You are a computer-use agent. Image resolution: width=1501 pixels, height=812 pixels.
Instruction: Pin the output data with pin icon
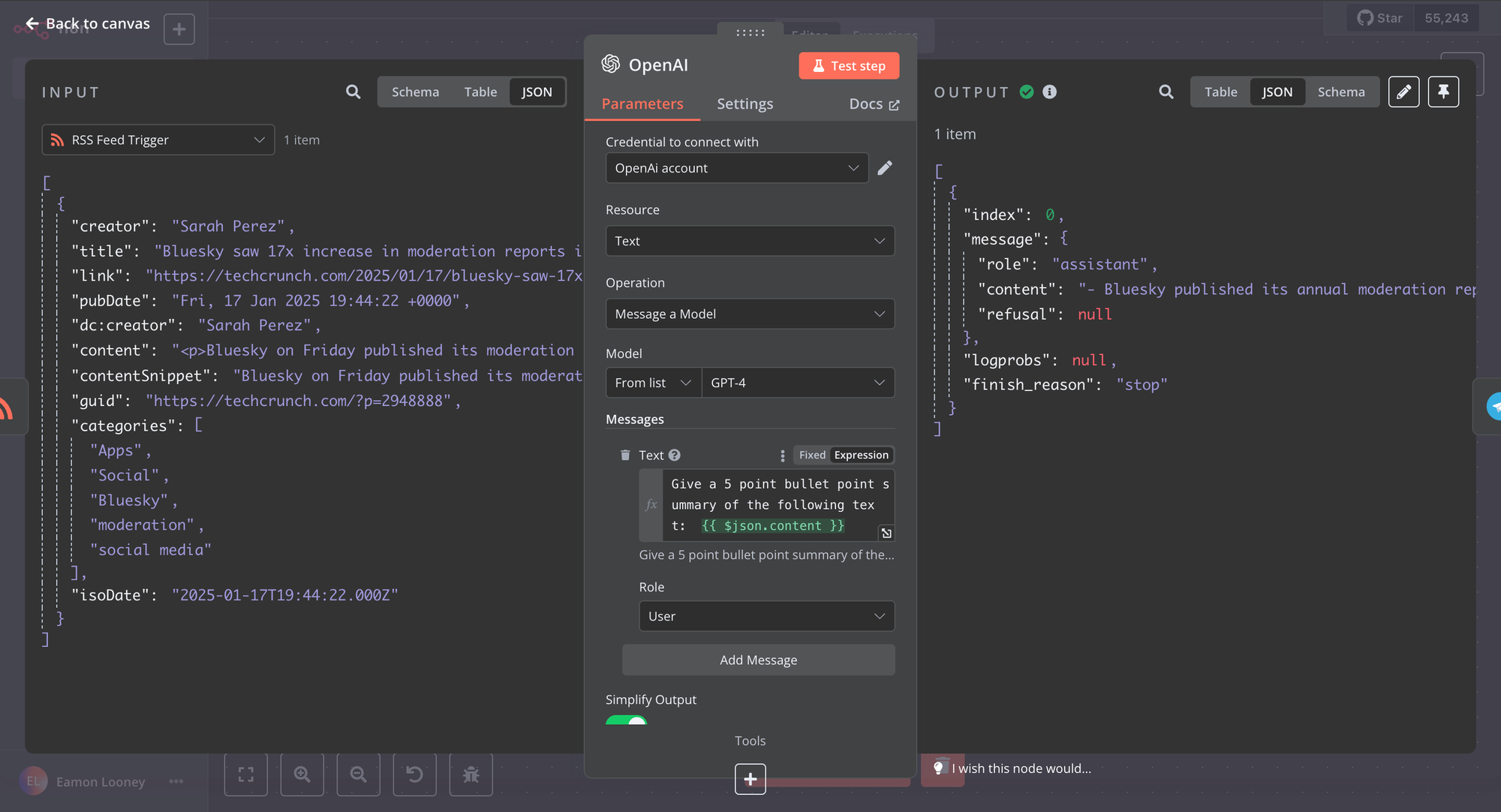pos(1443,92)
